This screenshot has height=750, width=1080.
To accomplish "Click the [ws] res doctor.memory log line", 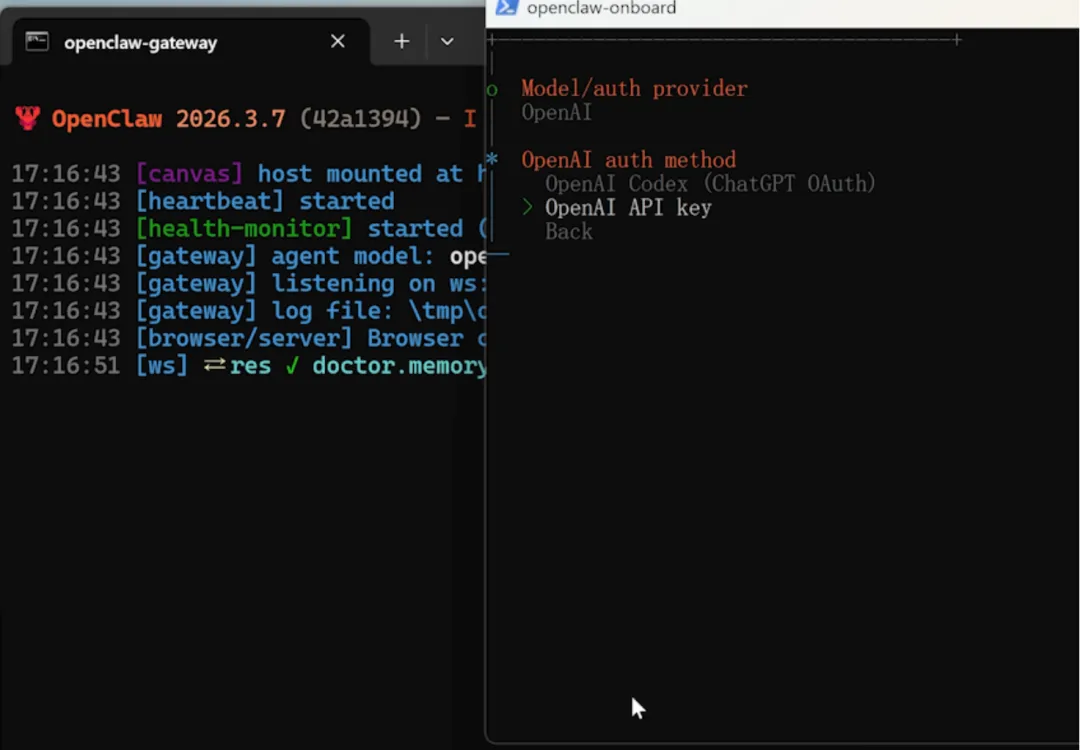I will 248,366.
